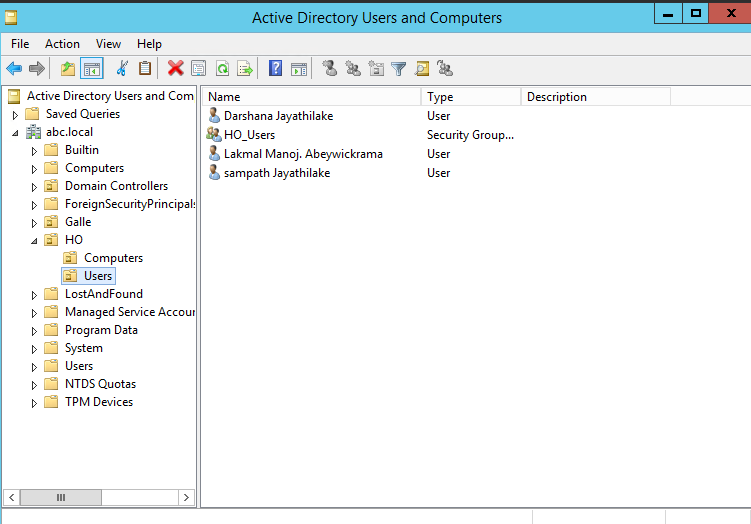Image resolution: width=751 pixels, height=524 pixels.
Task: Expand the System container arrow
Action: click(34, 349)
